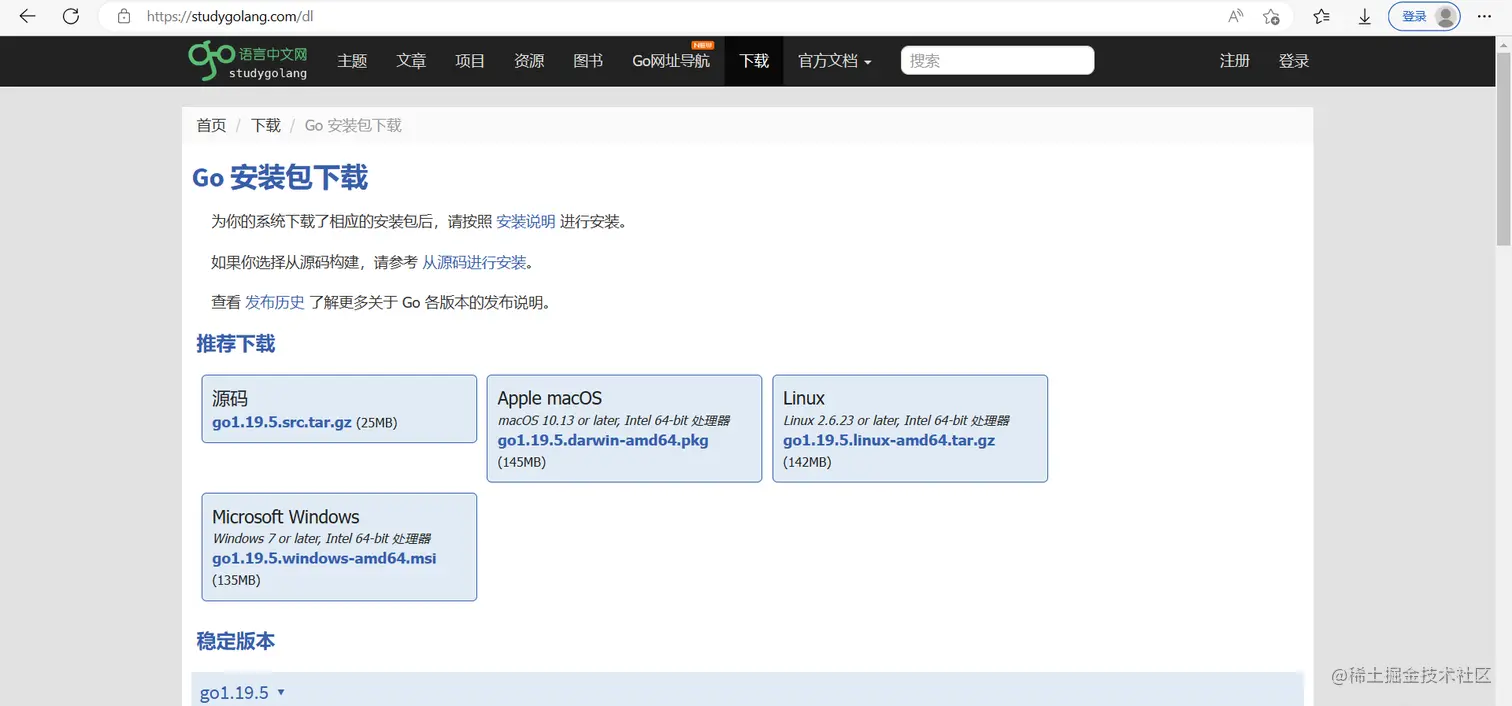Open the browser downloads icon

[1364, 16]
